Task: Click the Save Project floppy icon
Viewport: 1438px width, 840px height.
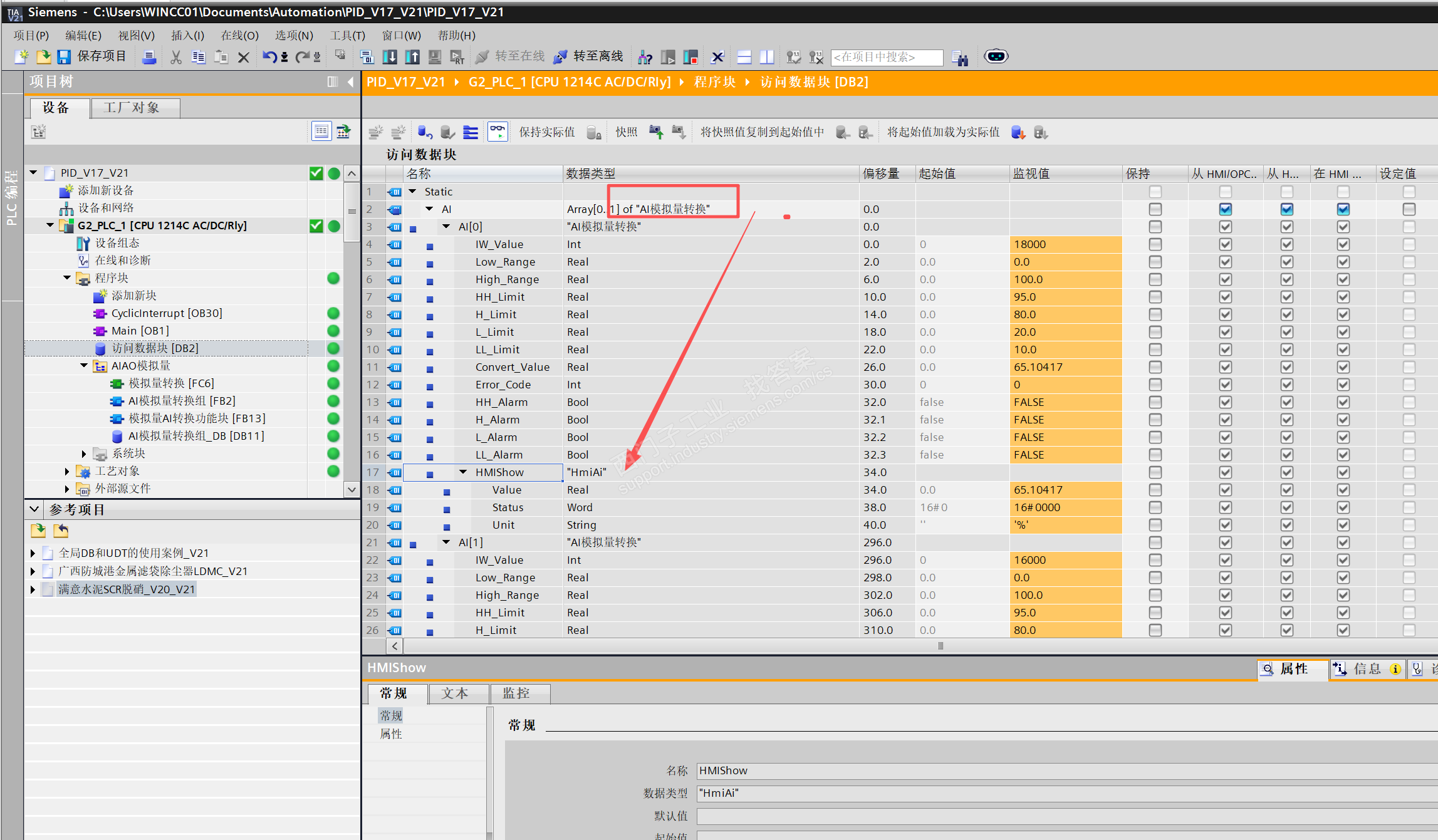Action: pyautogui.click(x=64, y=57)
